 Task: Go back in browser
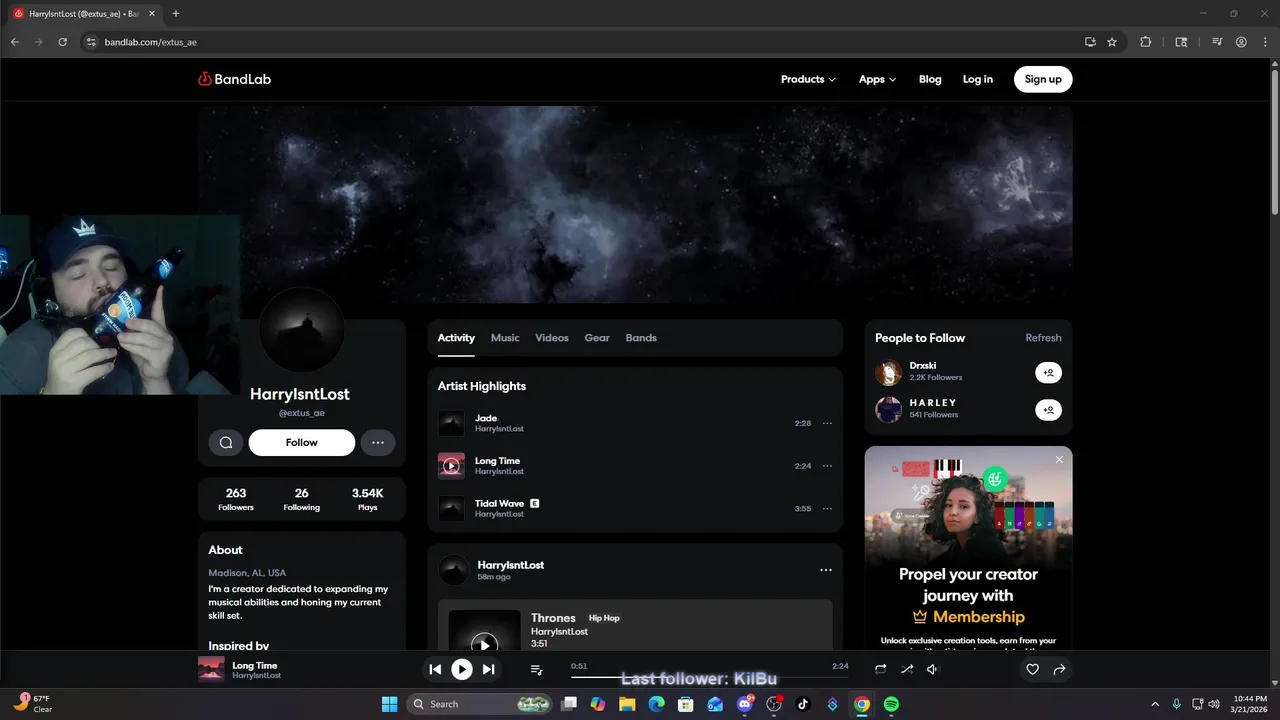point(14,42)
